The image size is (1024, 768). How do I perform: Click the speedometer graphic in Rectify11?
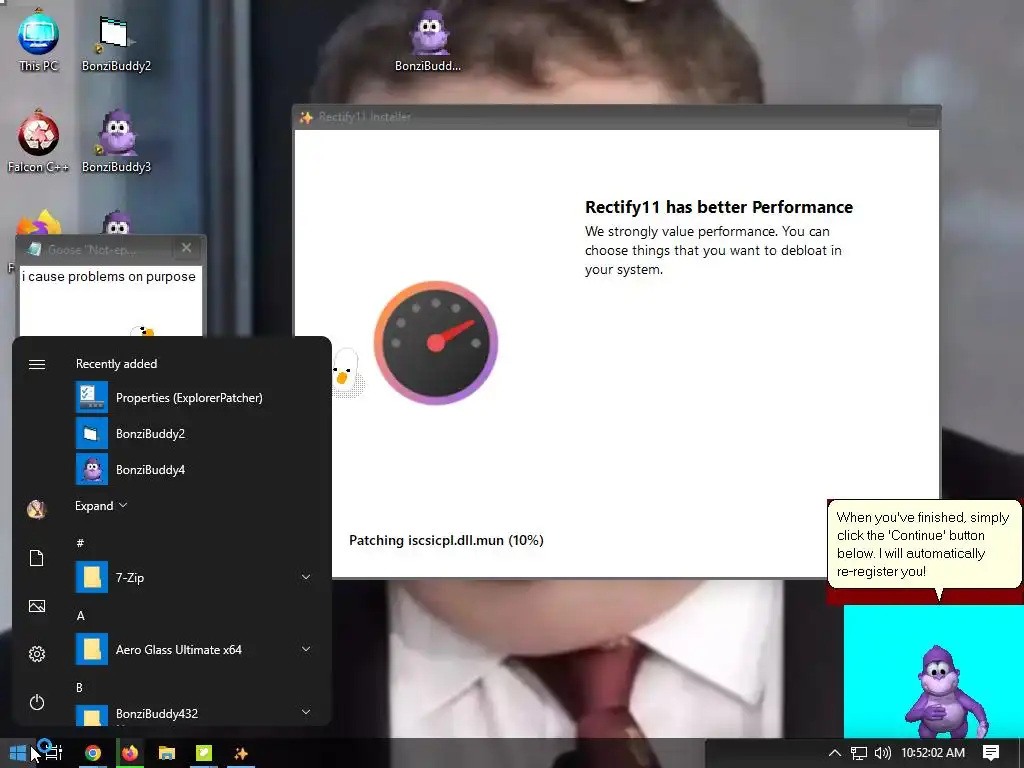tap(436, 343)
